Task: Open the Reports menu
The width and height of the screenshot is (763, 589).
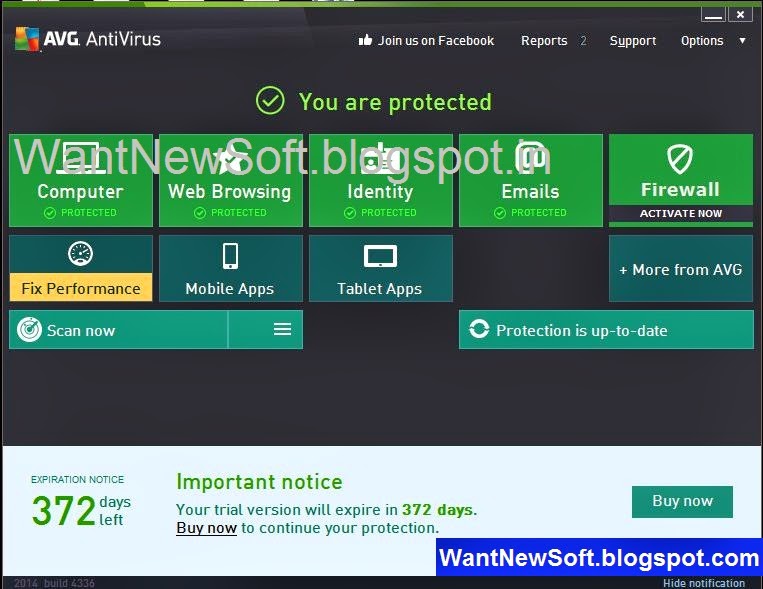Action: [x=544, y=41]
